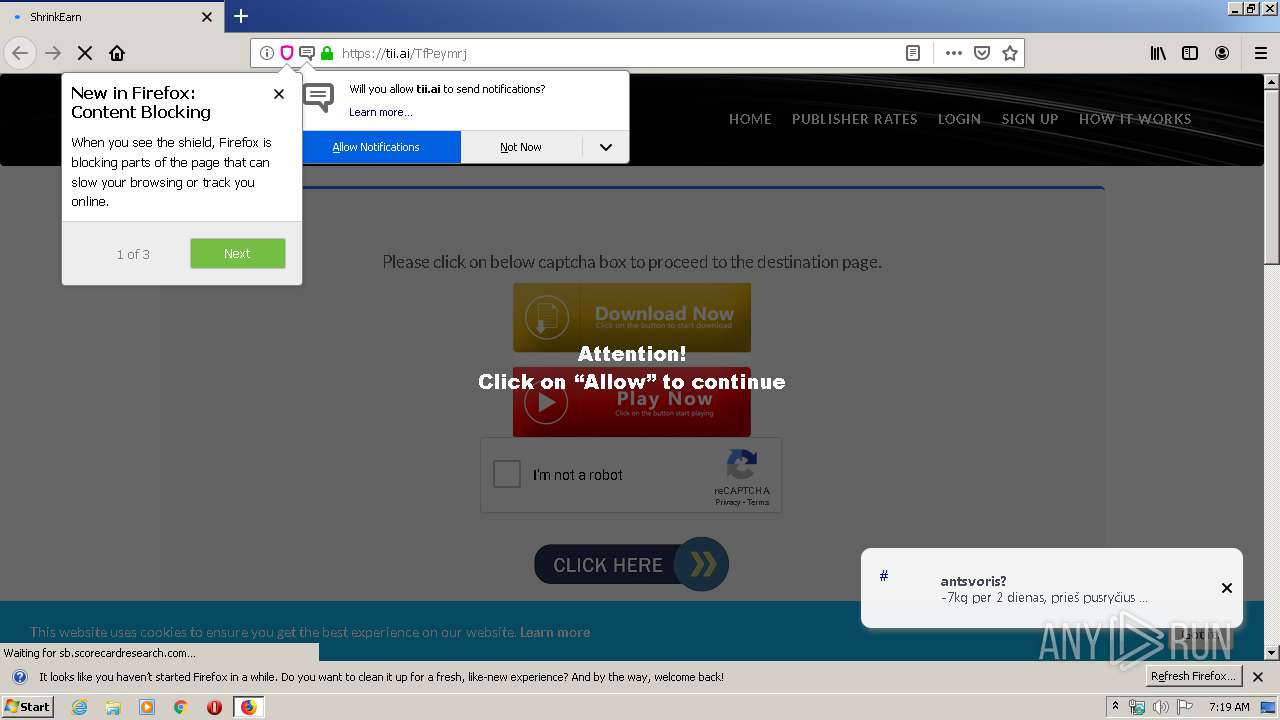The width and height of the screenshot is (1280, 720).
Task: Bookmark this page with the star
Action: click(1010, 53)
